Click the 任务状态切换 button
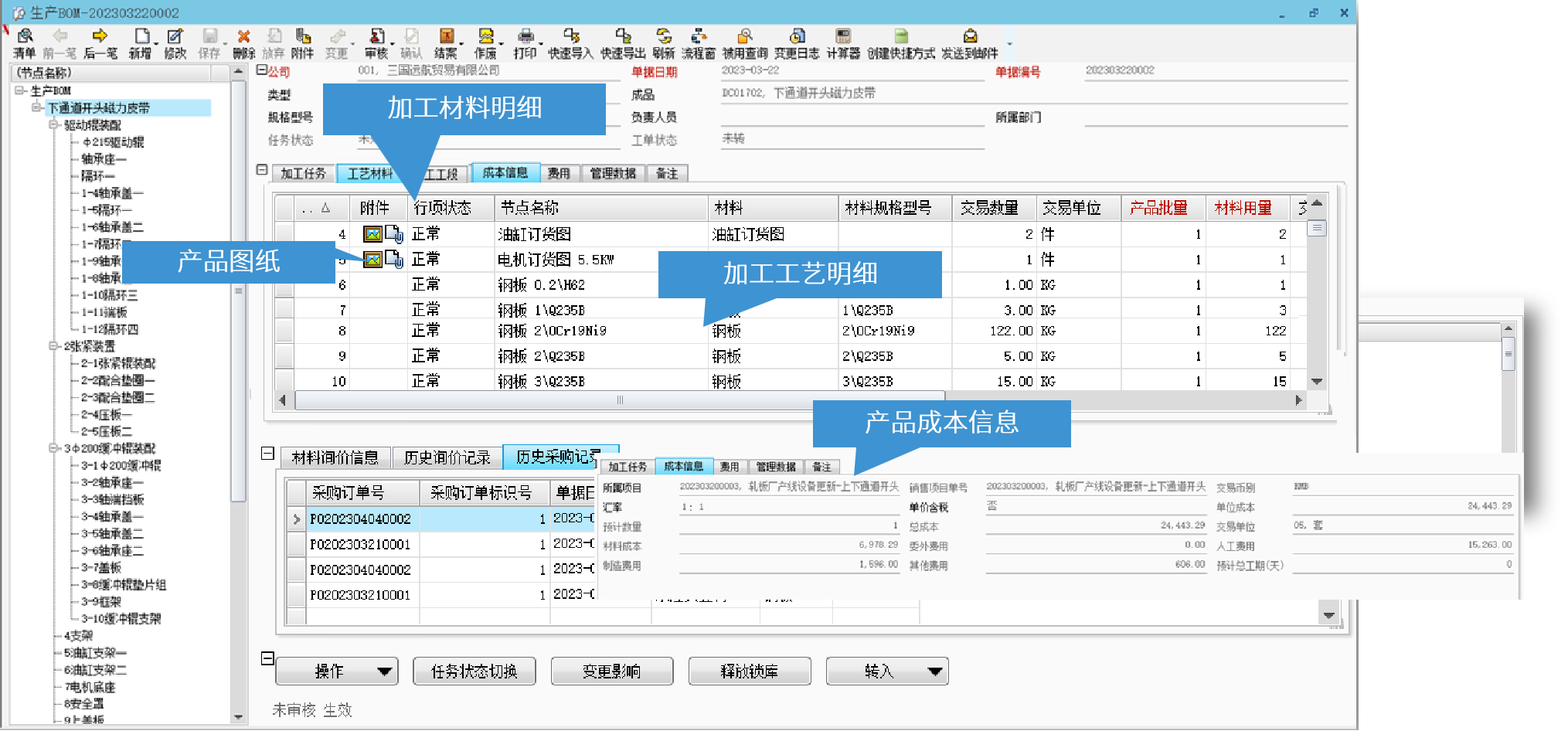Image resolution: width=1568 pixels, height=731 pixels. [x=474, y=671]
